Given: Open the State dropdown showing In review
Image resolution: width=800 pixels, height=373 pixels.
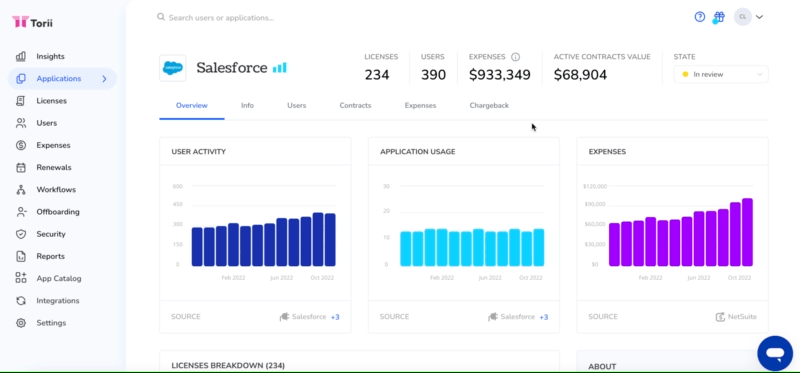Looking at the screenshot, I should 720,74.
